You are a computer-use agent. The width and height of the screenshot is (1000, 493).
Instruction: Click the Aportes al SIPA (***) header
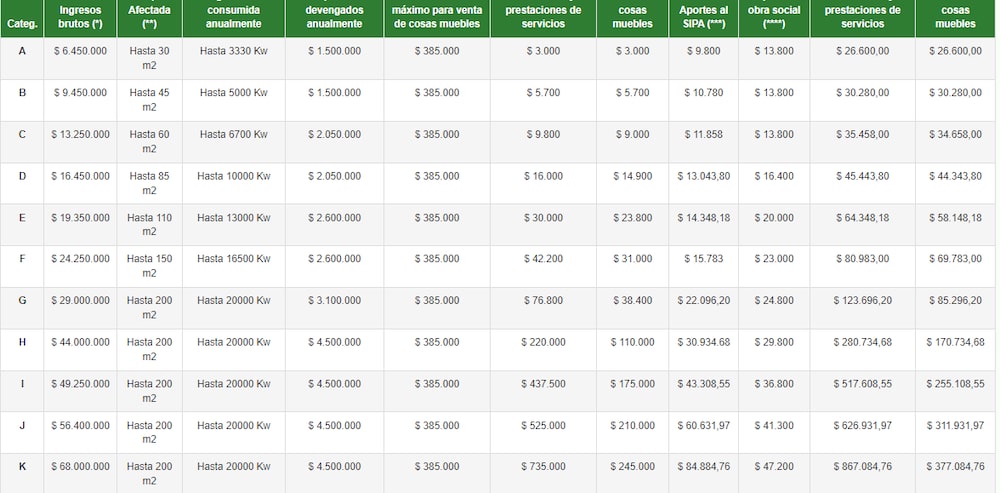tap(702, 17)
